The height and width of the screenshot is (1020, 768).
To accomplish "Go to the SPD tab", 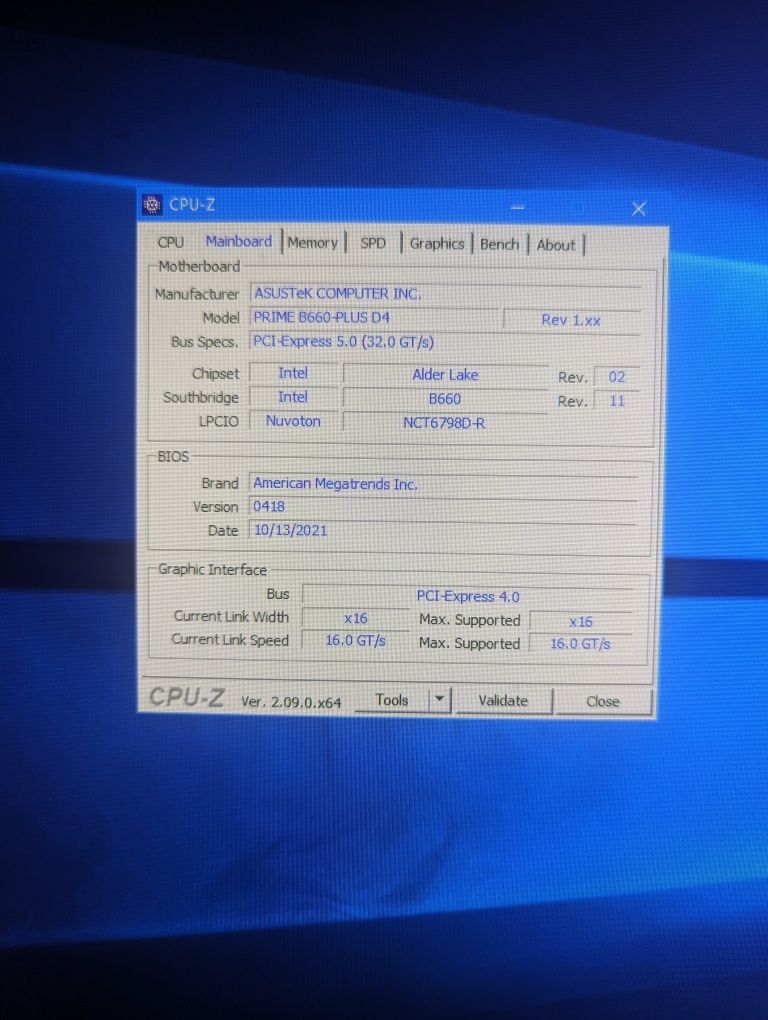I will point(373,243).
